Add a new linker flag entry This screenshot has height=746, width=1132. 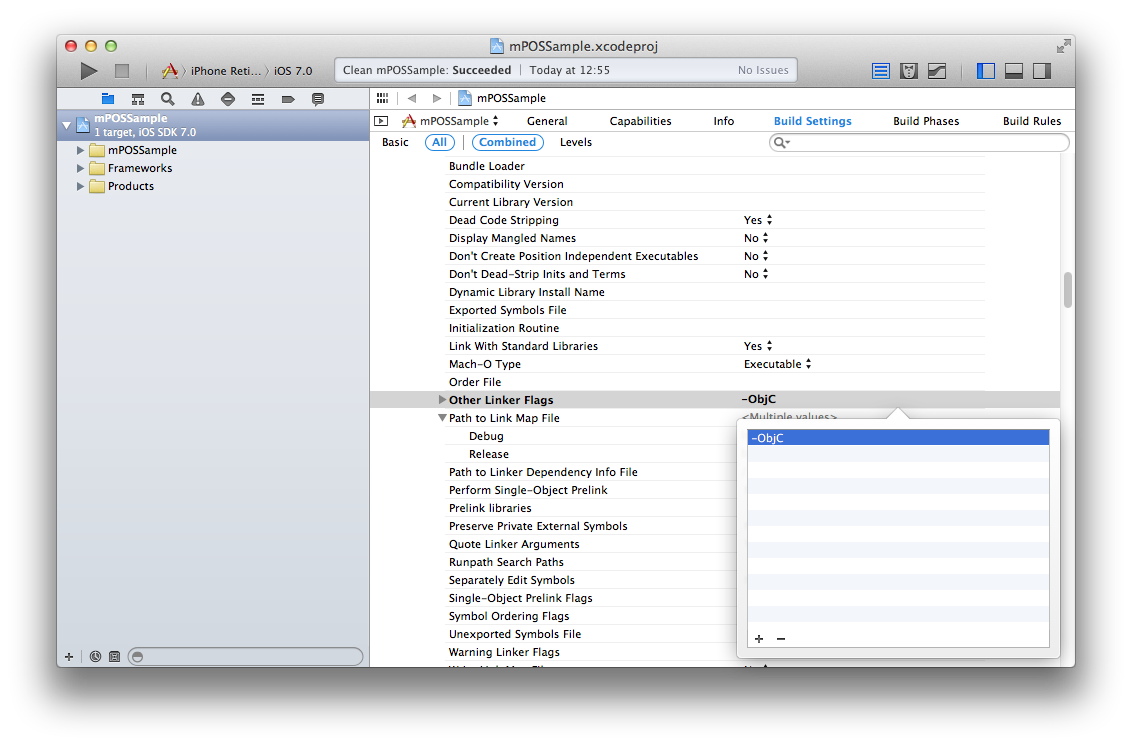point(759,638)
